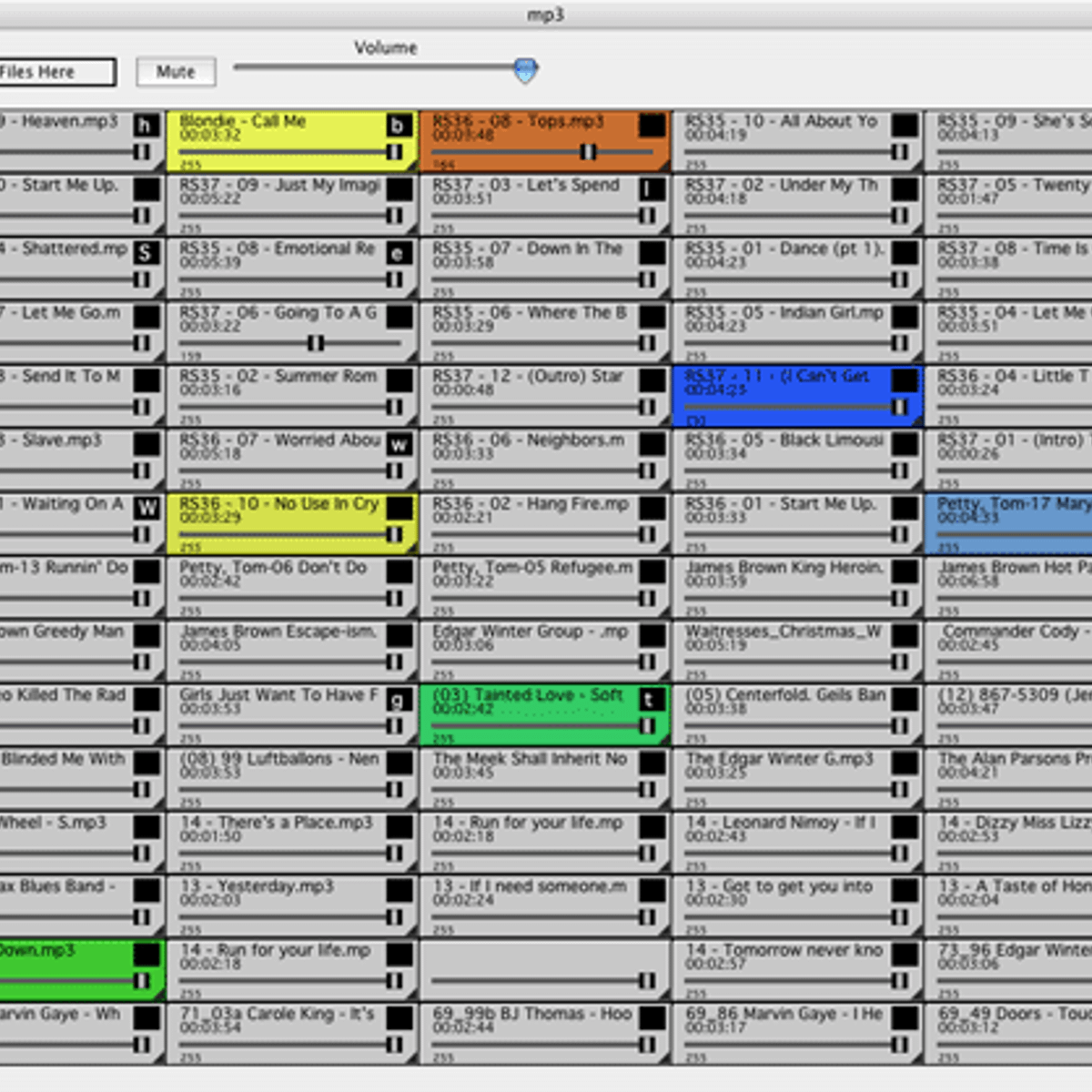Adjust volume slider of (03) Tainted Love - Soft
Screen dimensions: 1092x1092
tap(647, 725)
